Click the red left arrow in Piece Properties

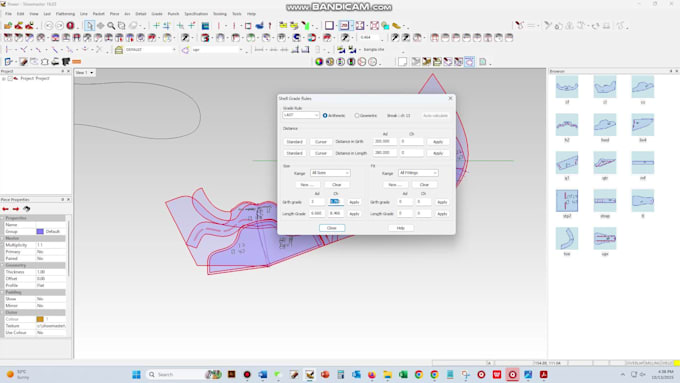[x=6, y=209]
